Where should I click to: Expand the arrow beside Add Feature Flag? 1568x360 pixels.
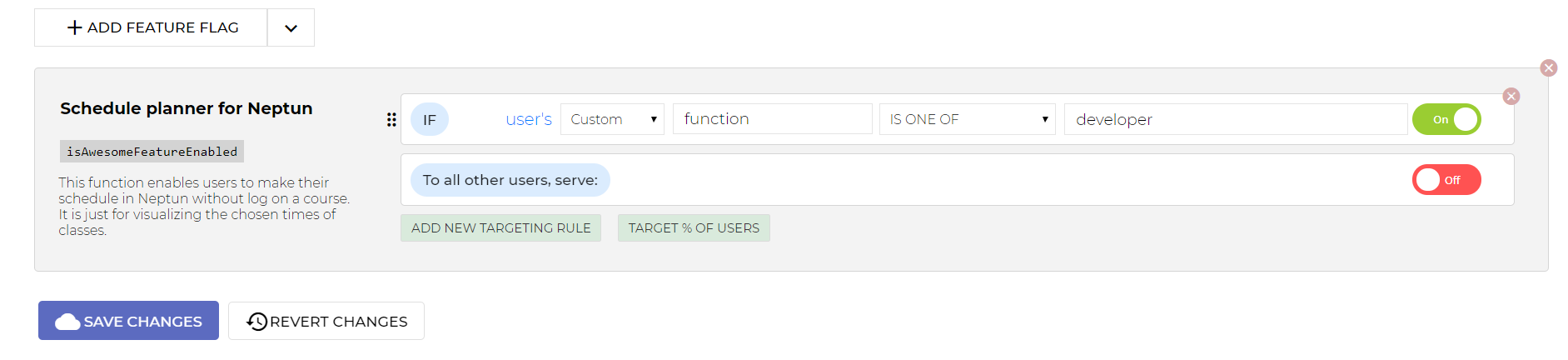[x=291, y=28]
